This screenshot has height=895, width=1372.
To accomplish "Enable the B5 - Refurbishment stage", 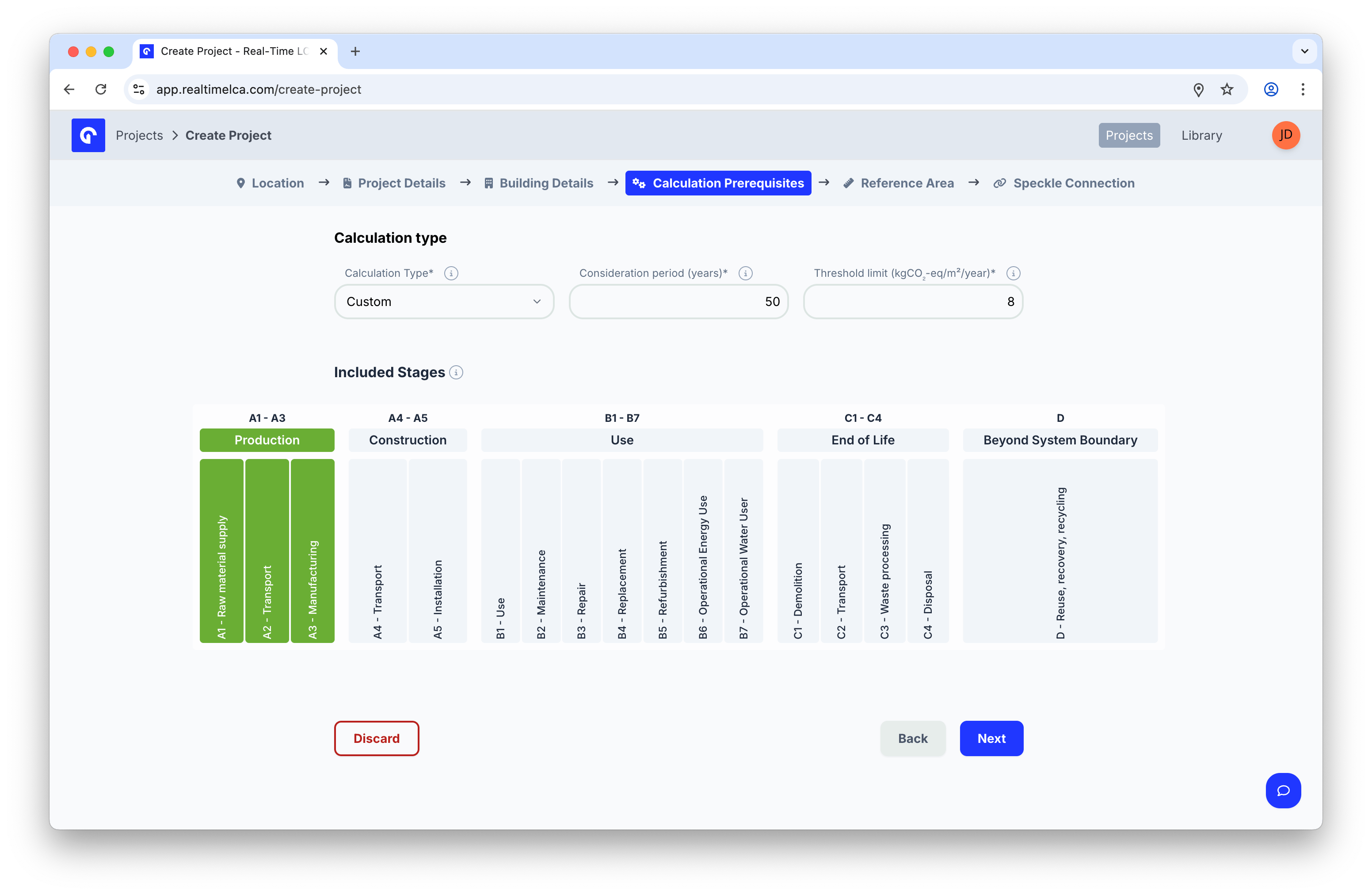I will click(663, 551).
